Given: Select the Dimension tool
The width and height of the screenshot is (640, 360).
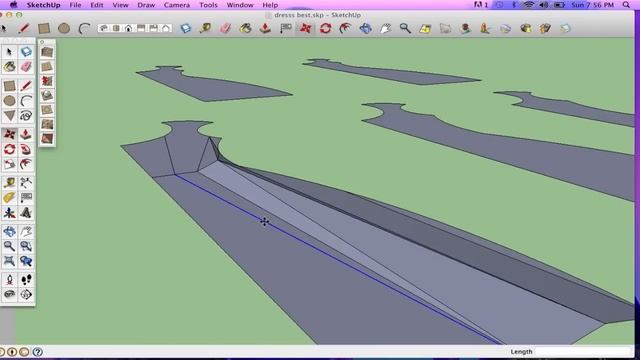Looking at the screenshot, I should (x=26, y=182).
